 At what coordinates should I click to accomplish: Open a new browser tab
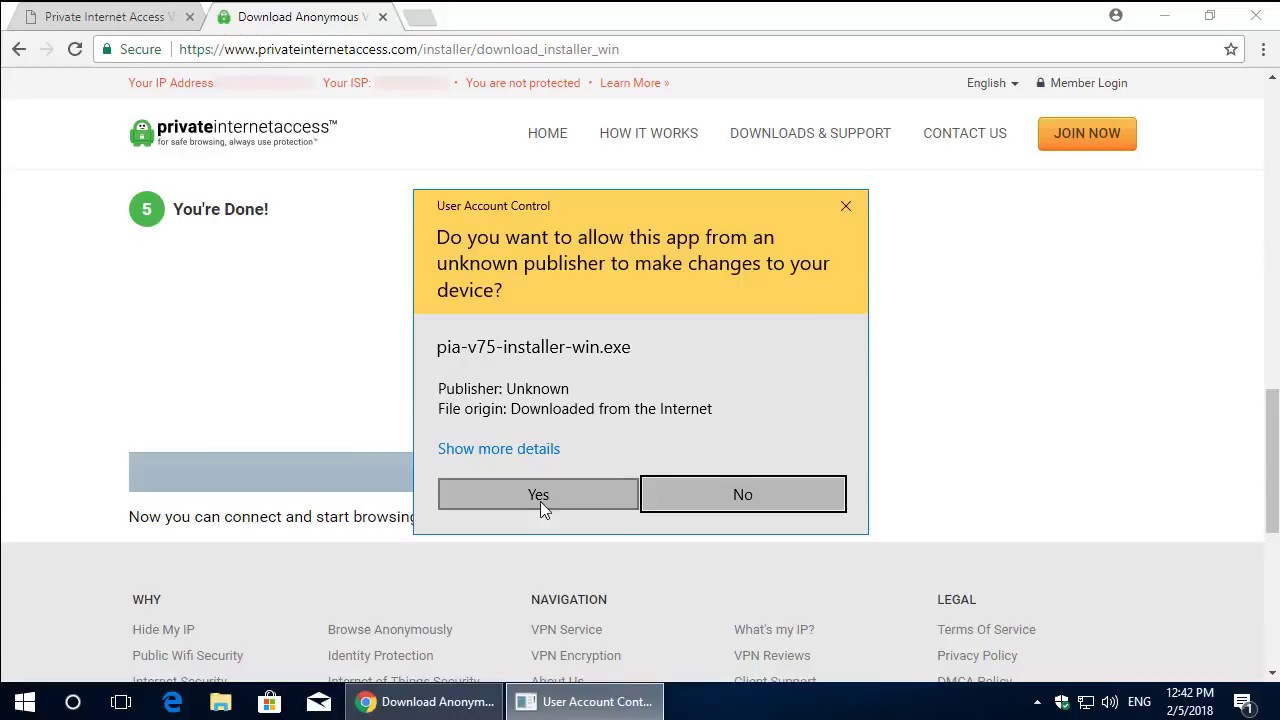(x=420, y=17)
